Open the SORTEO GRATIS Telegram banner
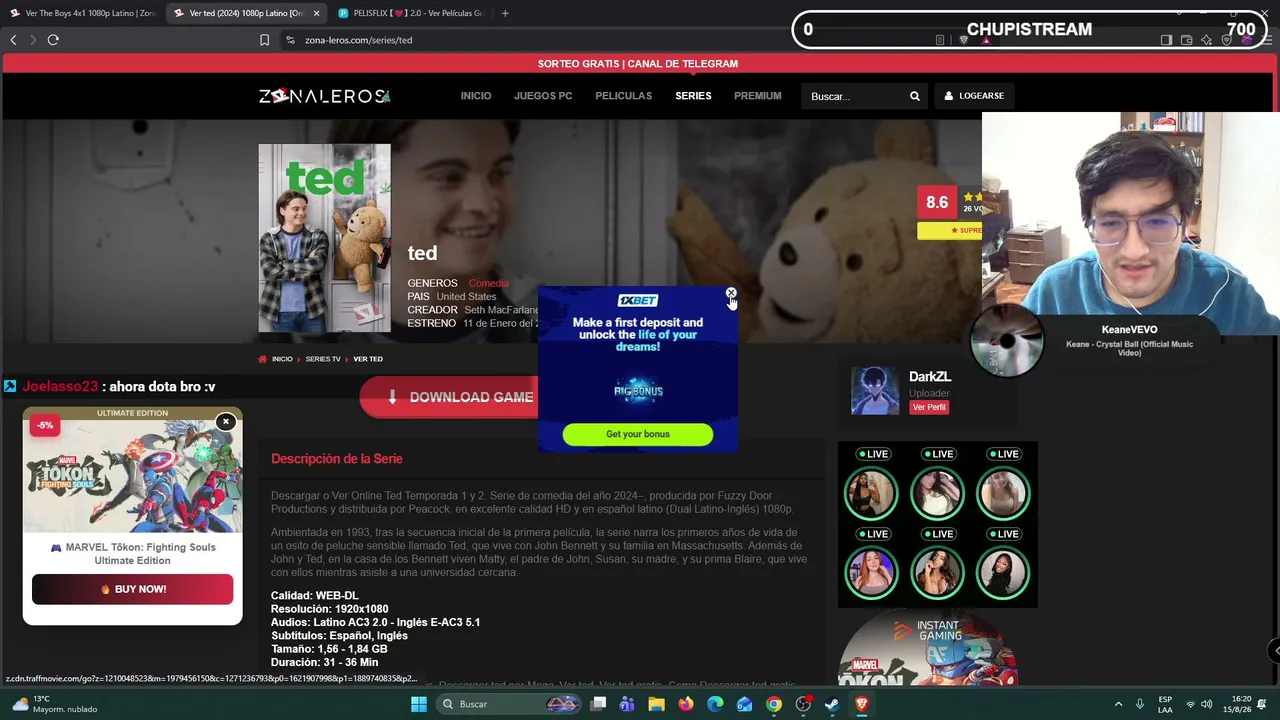Image resolution: width=1280 pixels, height=720 pixels. click(638, 63)
